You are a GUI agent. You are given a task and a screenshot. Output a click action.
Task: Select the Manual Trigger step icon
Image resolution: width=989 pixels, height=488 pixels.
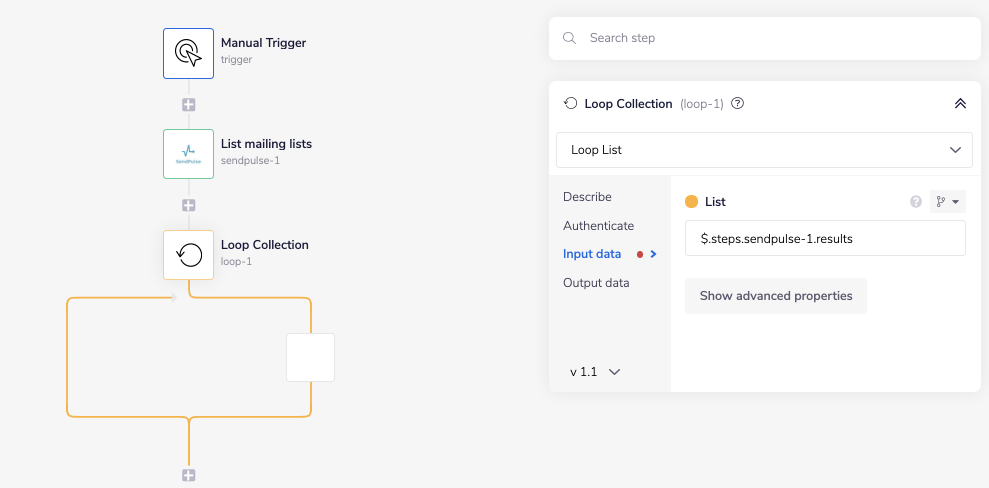coord(188,53)
